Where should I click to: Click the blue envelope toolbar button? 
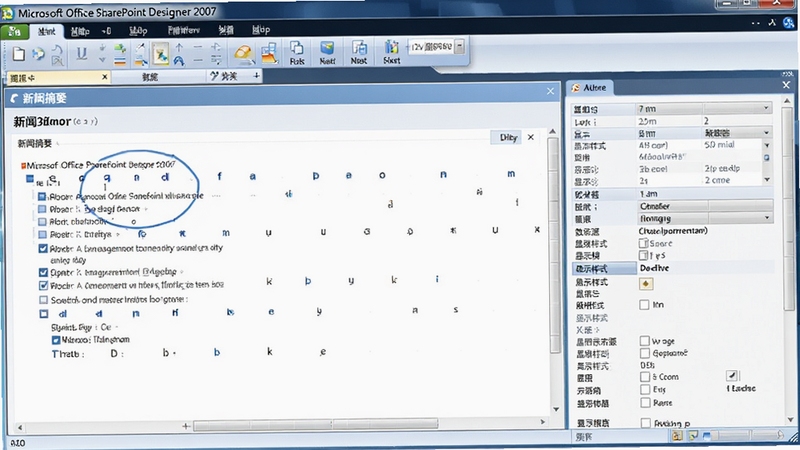tap(327, 53)
